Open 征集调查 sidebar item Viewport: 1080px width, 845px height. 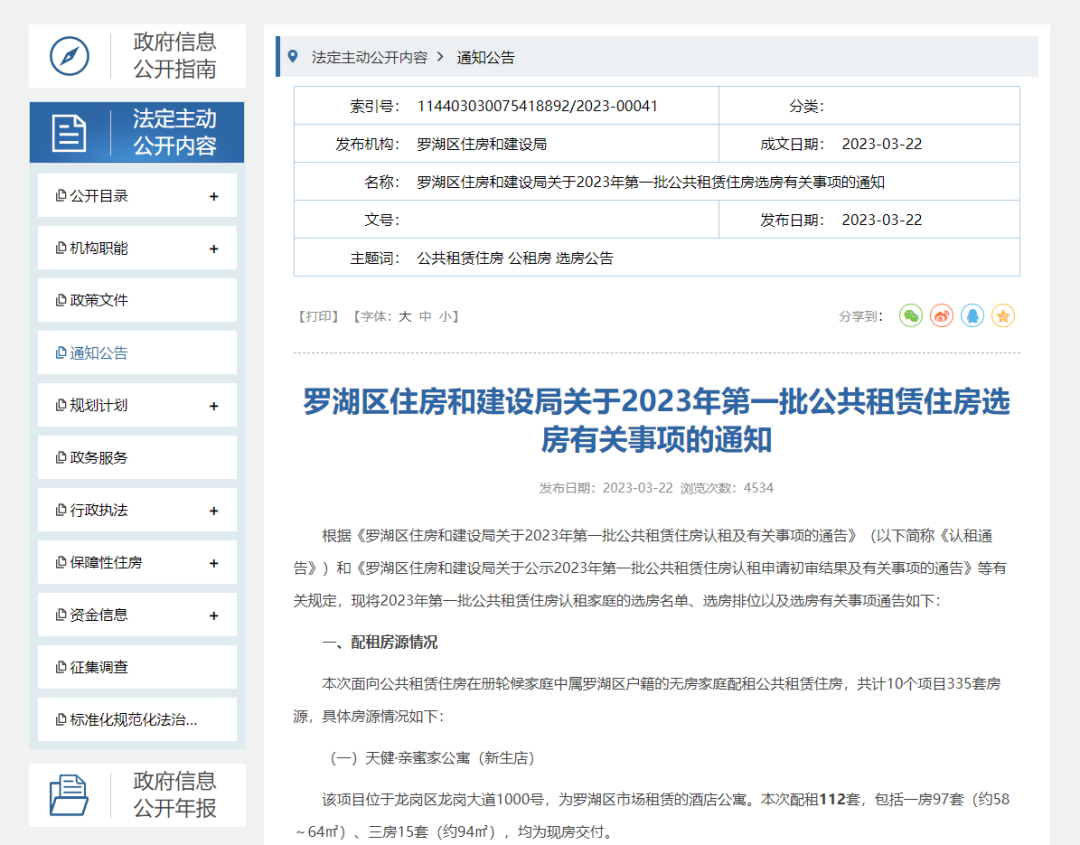coord(137,667)
